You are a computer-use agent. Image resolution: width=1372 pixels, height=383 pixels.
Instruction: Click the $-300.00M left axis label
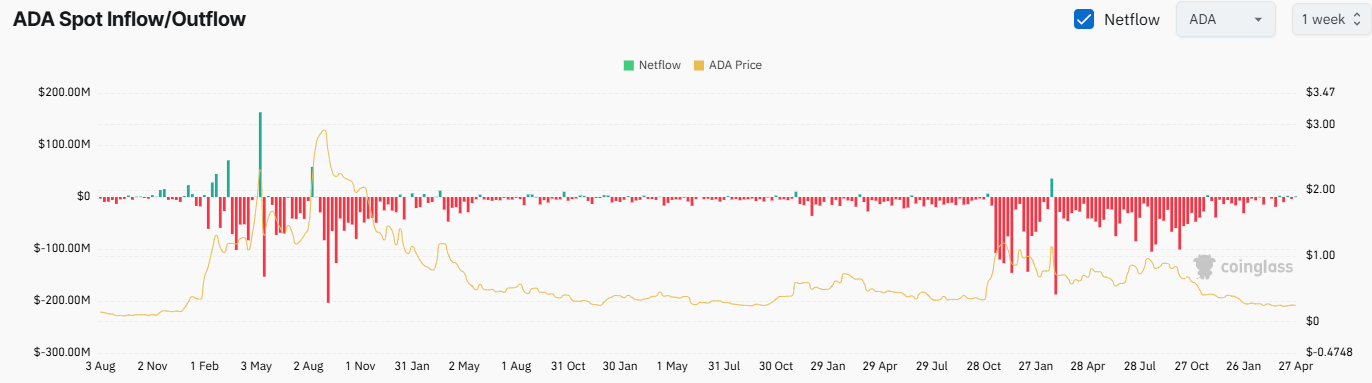[61, 353]
